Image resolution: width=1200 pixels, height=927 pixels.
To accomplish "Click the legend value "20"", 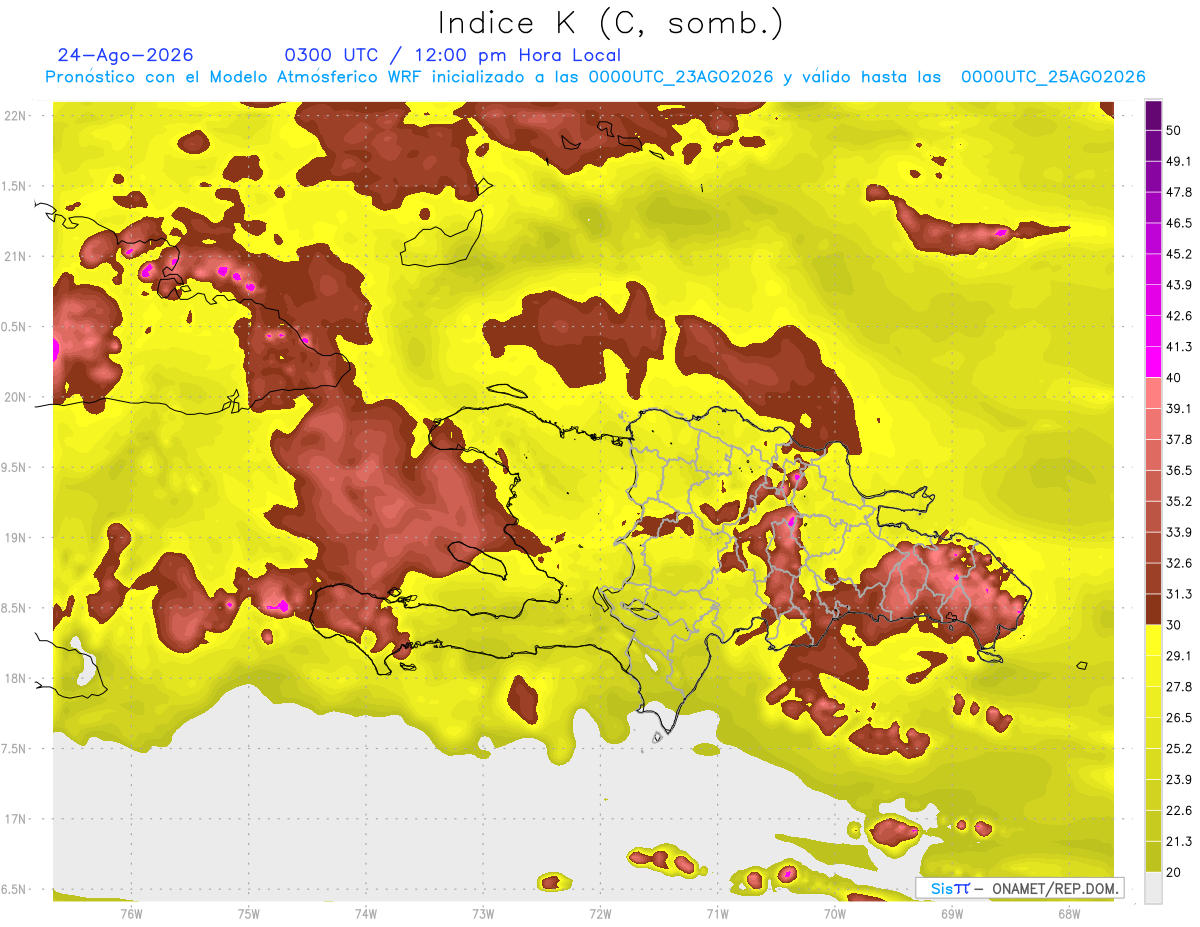I will coord(1175,872).
